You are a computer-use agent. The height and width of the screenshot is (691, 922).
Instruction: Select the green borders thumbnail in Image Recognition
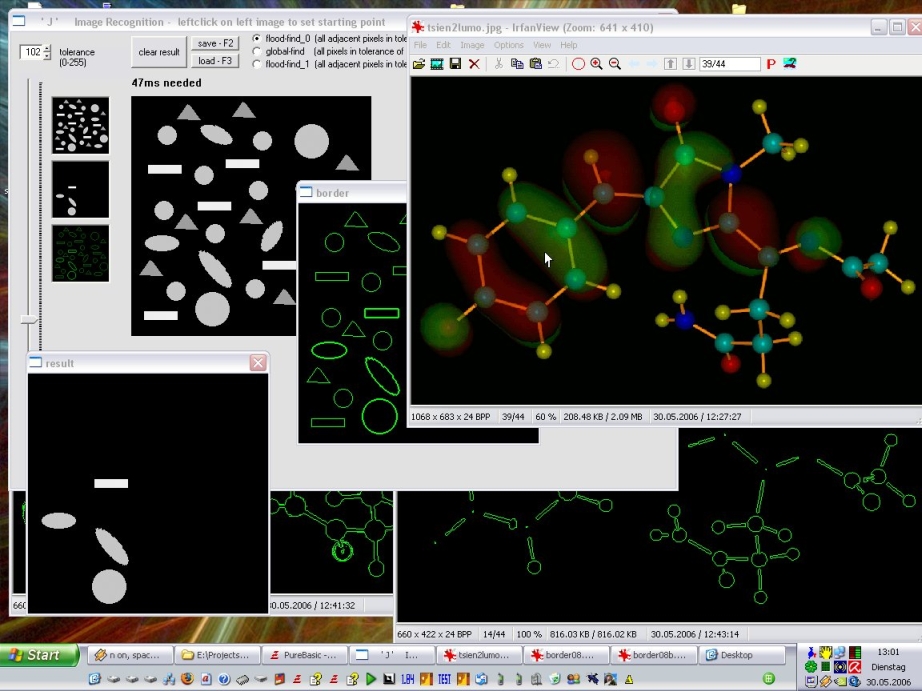(81, 253)
